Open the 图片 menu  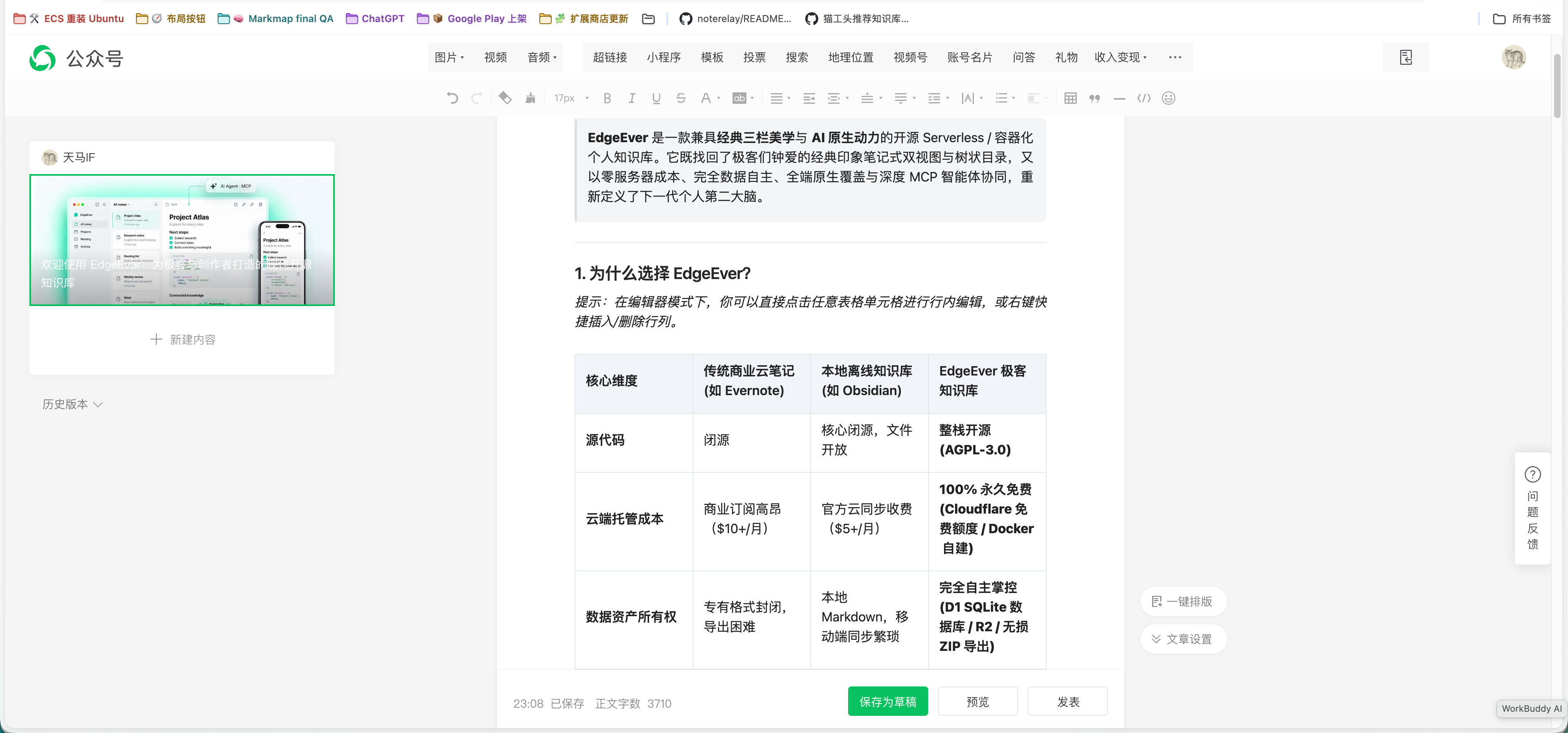[449, 57]
